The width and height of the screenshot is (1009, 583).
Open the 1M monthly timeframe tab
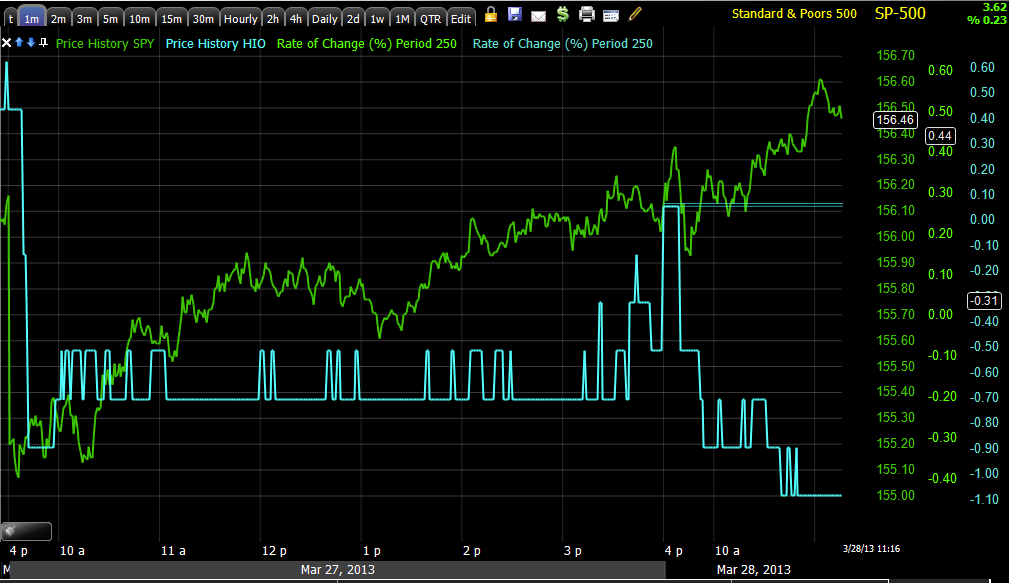tap(402, 19)
